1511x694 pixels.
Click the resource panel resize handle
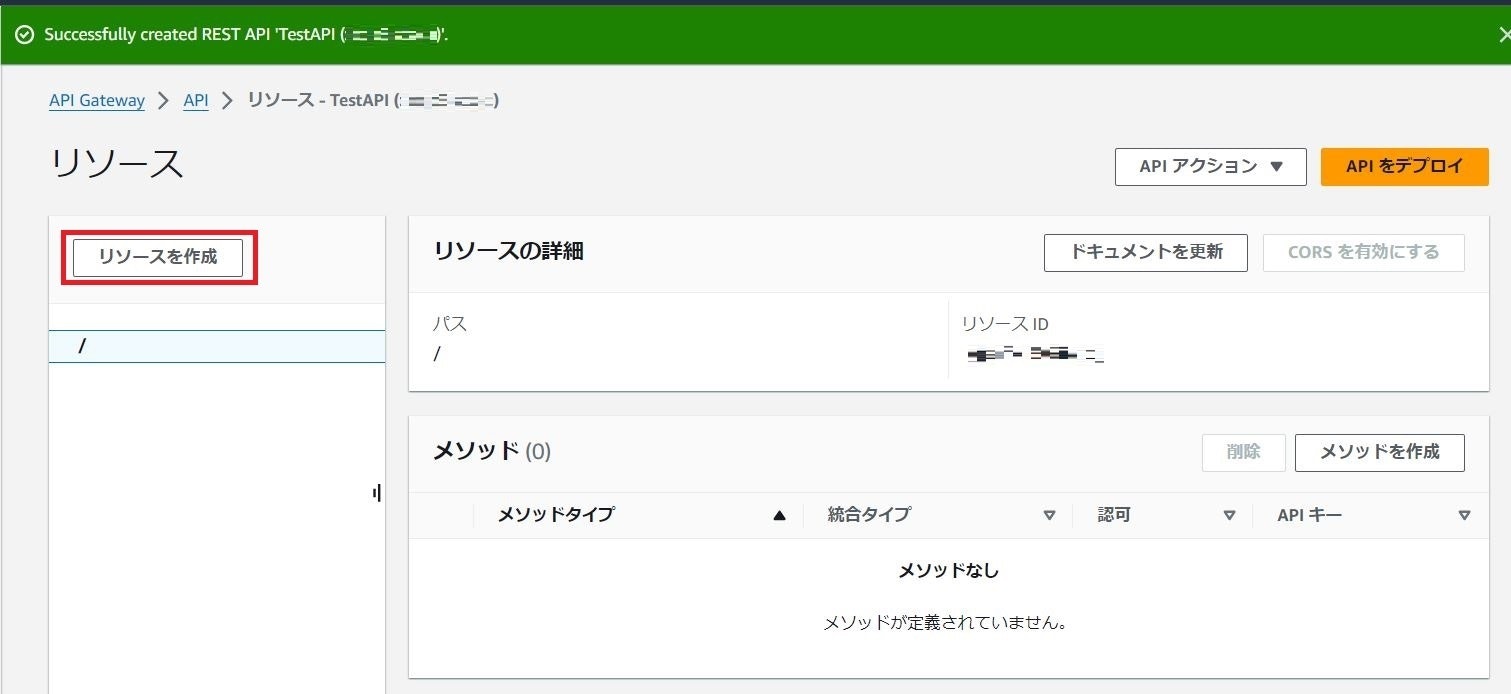377,493
